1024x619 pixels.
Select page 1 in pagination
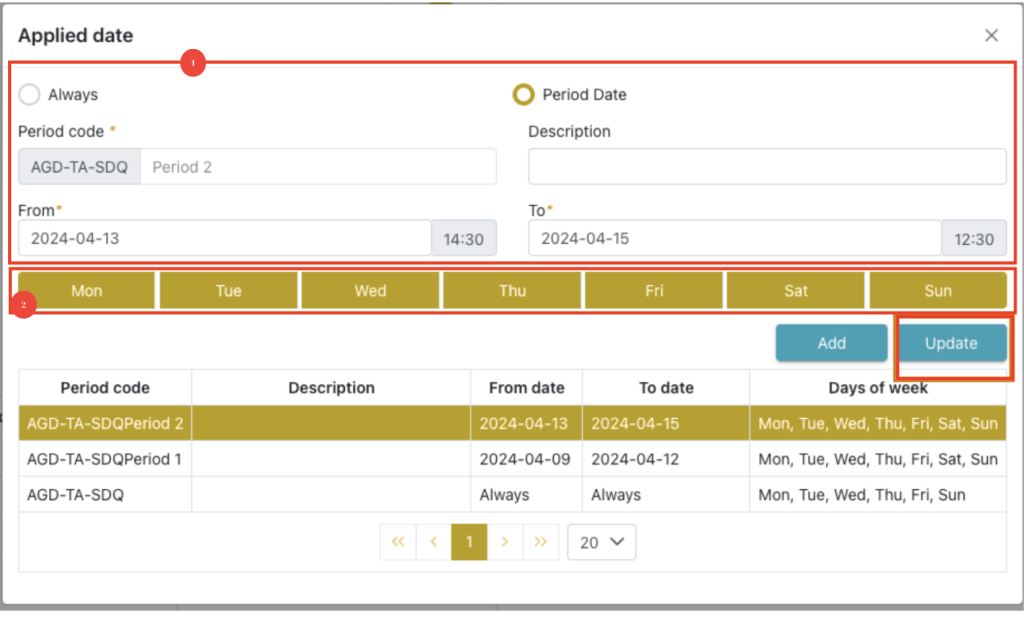469,541
